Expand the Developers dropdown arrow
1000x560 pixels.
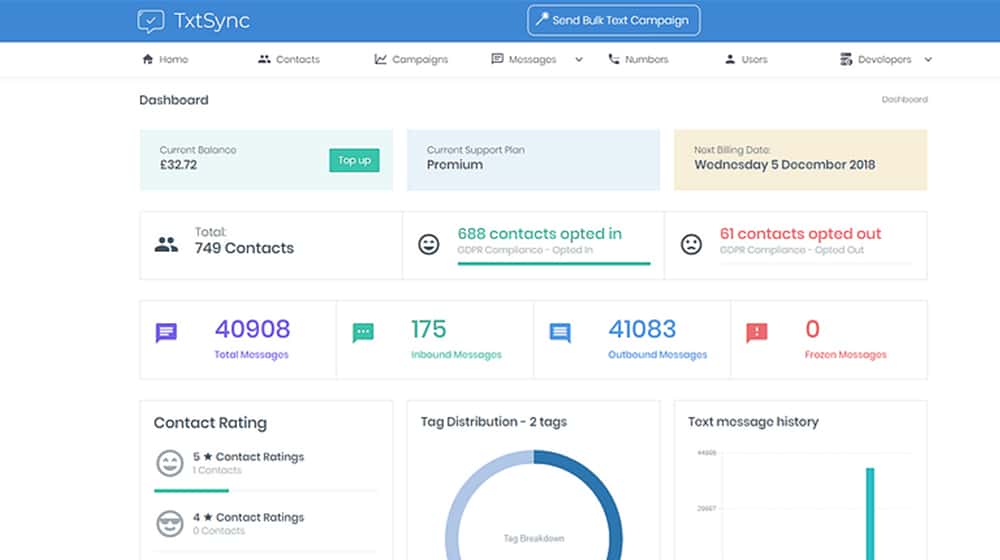(928, 59)
